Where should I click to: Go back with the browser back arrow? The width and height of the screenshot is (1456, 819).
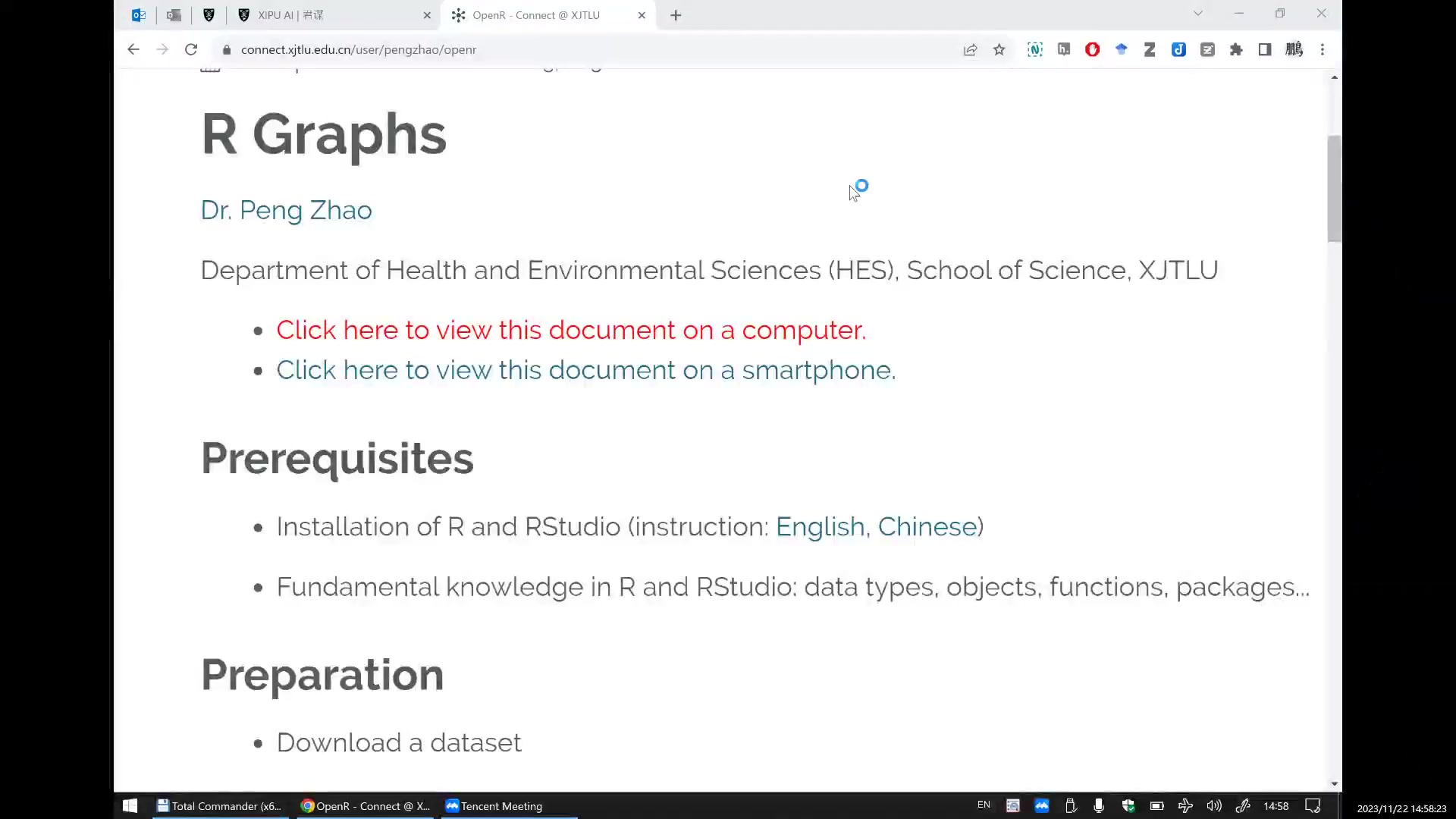[x=133, y=50]
